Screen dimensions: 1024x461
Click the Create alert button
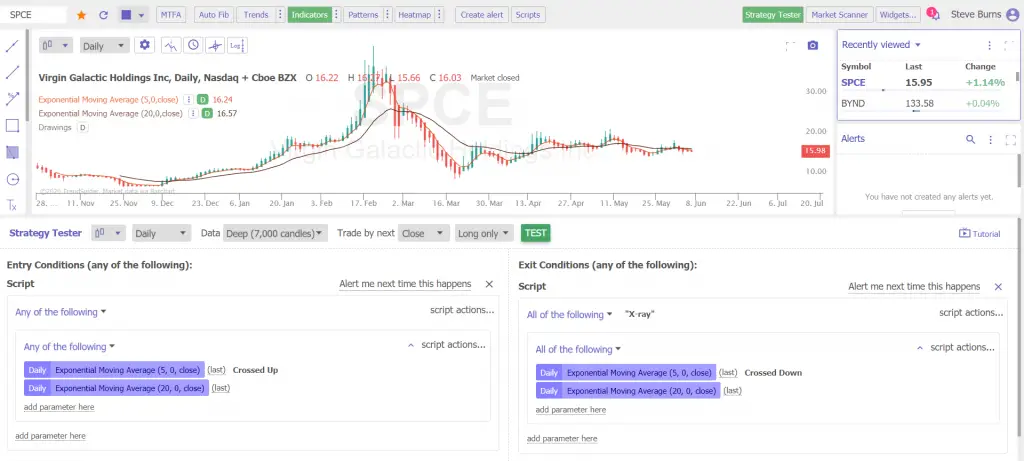pyautogui.click(x=481, y=14)
